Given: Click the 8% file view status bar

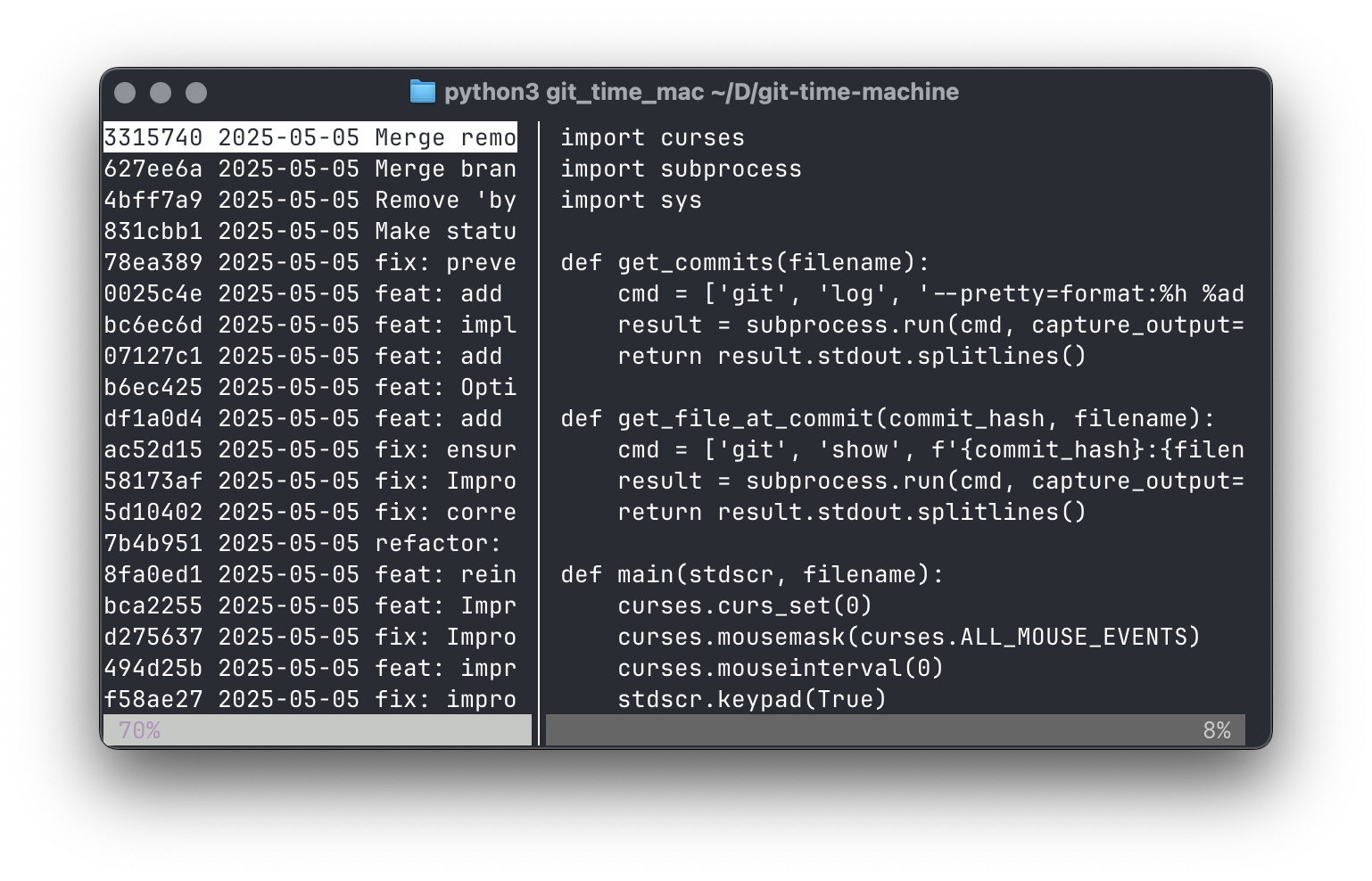Looking at the screenshot, I should coord(895,730).
